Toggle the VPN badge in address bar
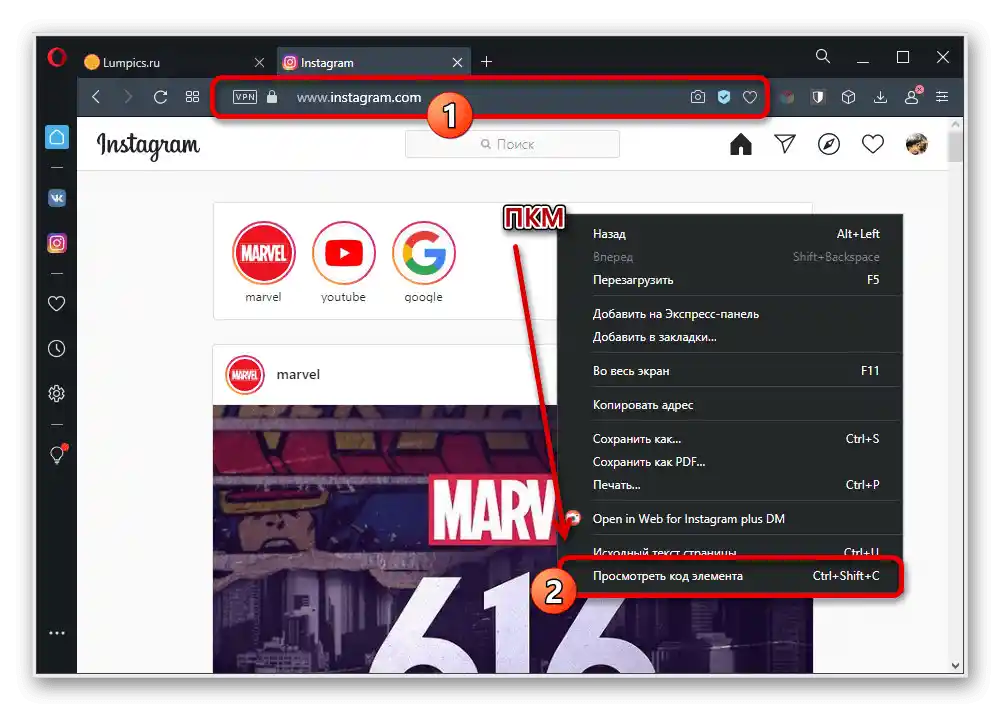Image resolution: width=1000 pixels, height=710 pixels. coord(245,97)
